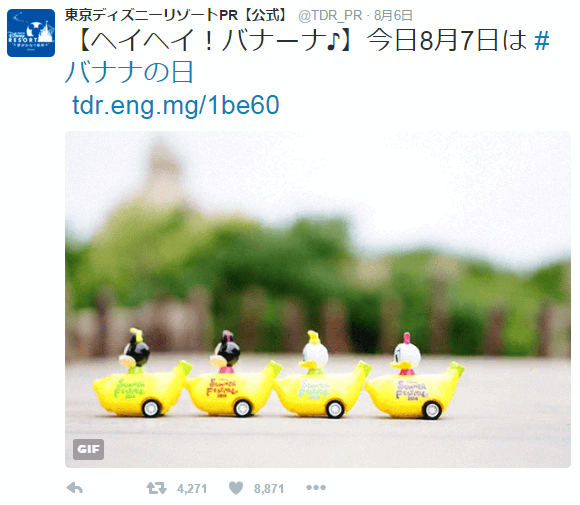Click the Daisy banana car in GIF

415,376
